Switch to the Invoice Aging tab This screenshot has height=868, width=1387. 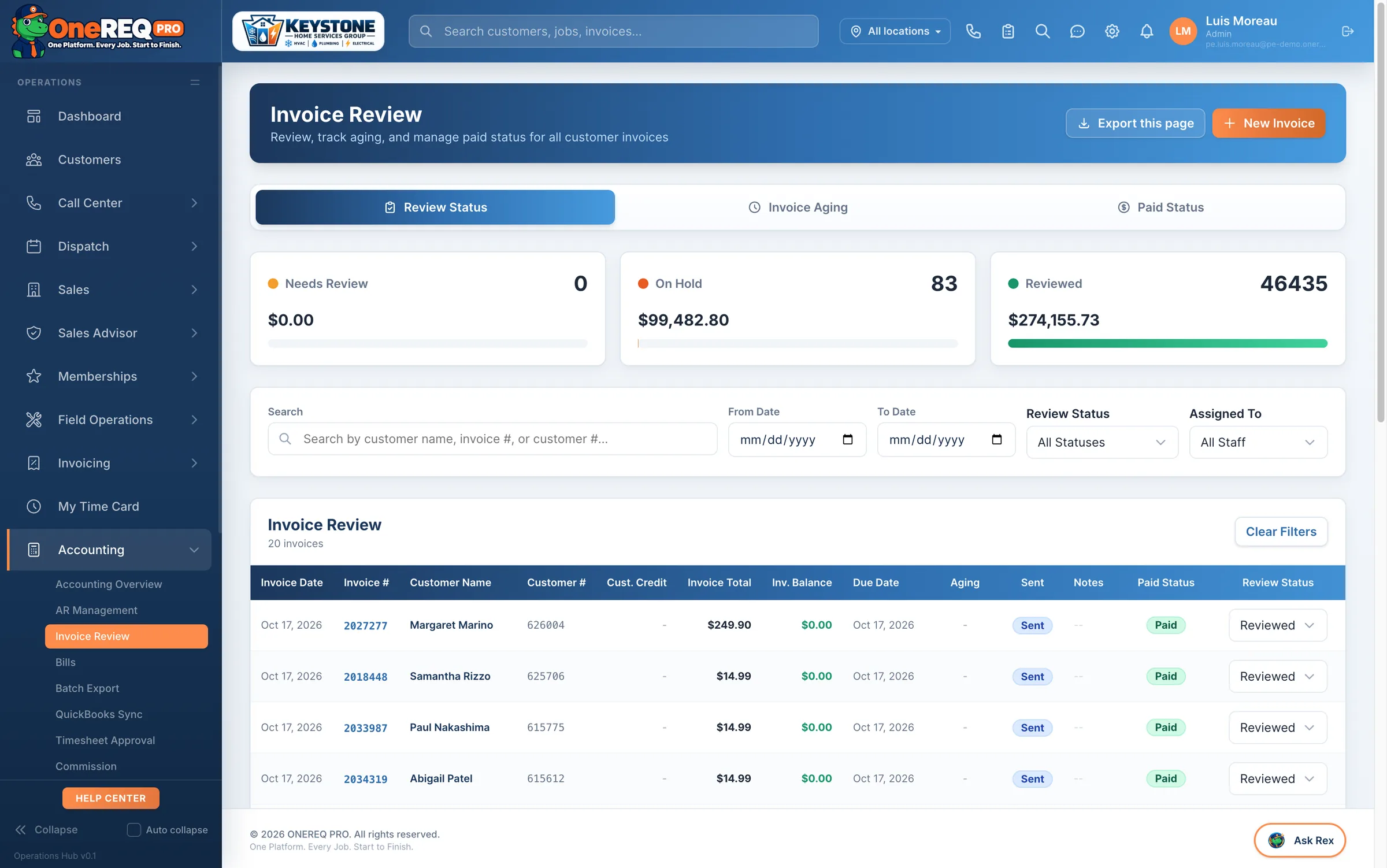[x=798, y=207]
